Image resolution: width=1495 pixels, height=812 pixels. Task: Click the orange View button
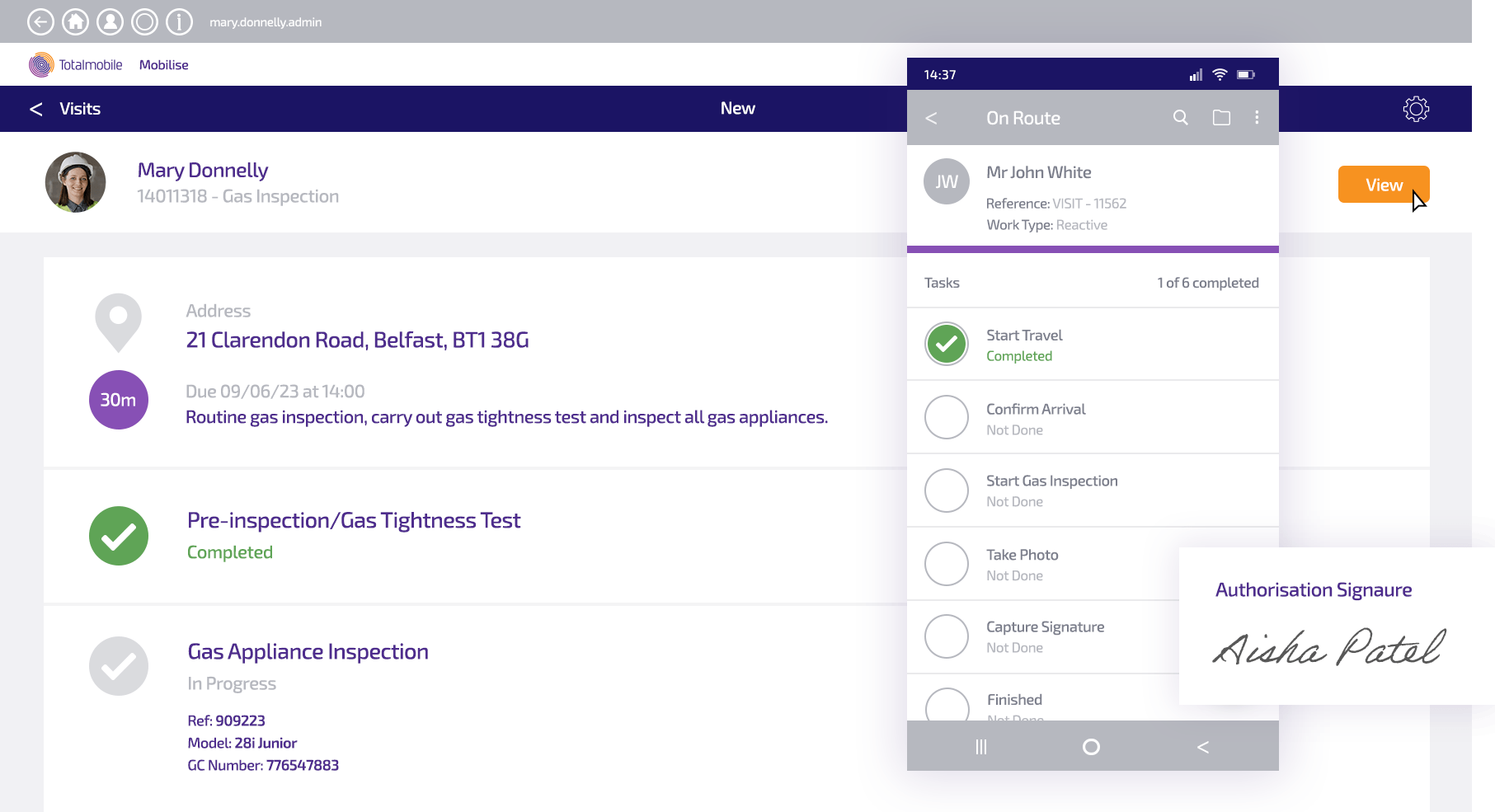1383,185
